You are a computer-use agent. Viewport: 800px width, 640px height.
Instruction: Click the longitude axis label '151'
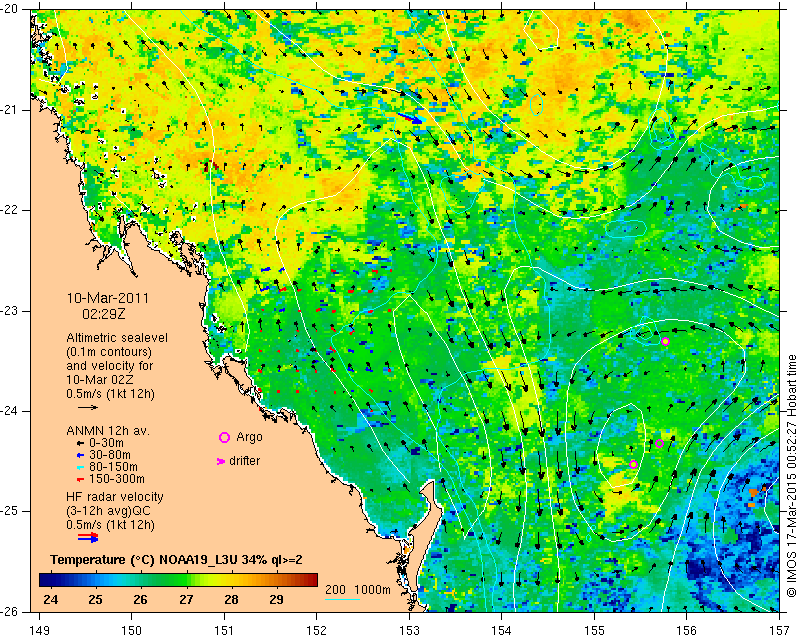click(224, 631)
